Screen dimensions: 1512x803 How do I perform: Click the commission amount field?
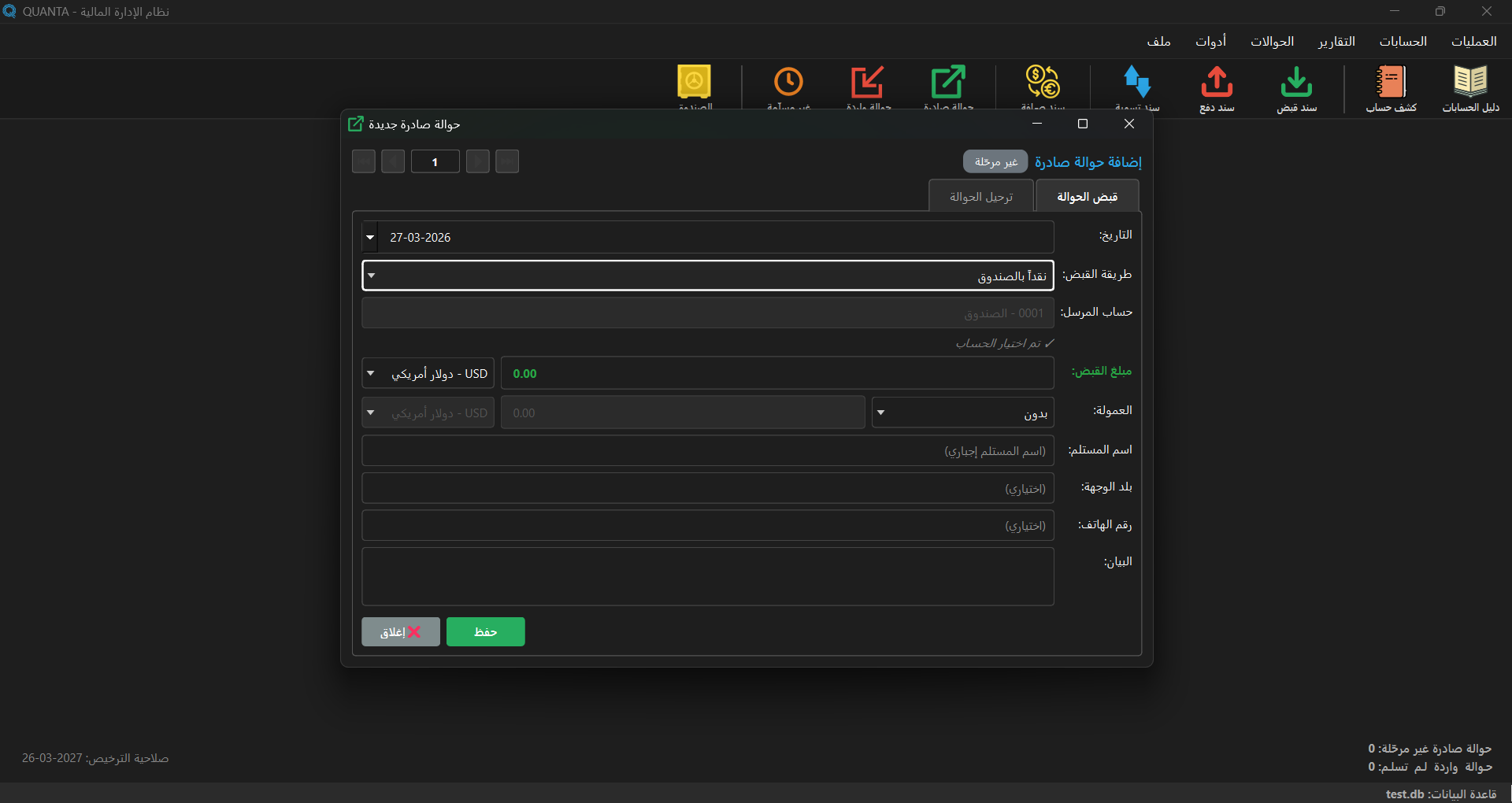[x=683, y=413]
